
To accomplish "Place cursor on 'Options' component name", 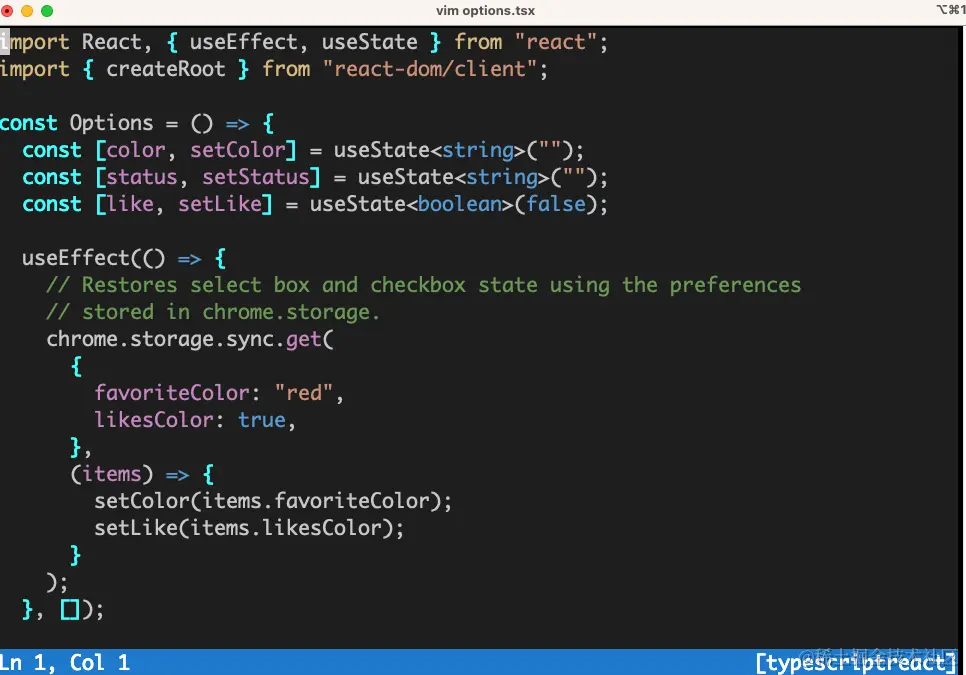I will 112,123.
